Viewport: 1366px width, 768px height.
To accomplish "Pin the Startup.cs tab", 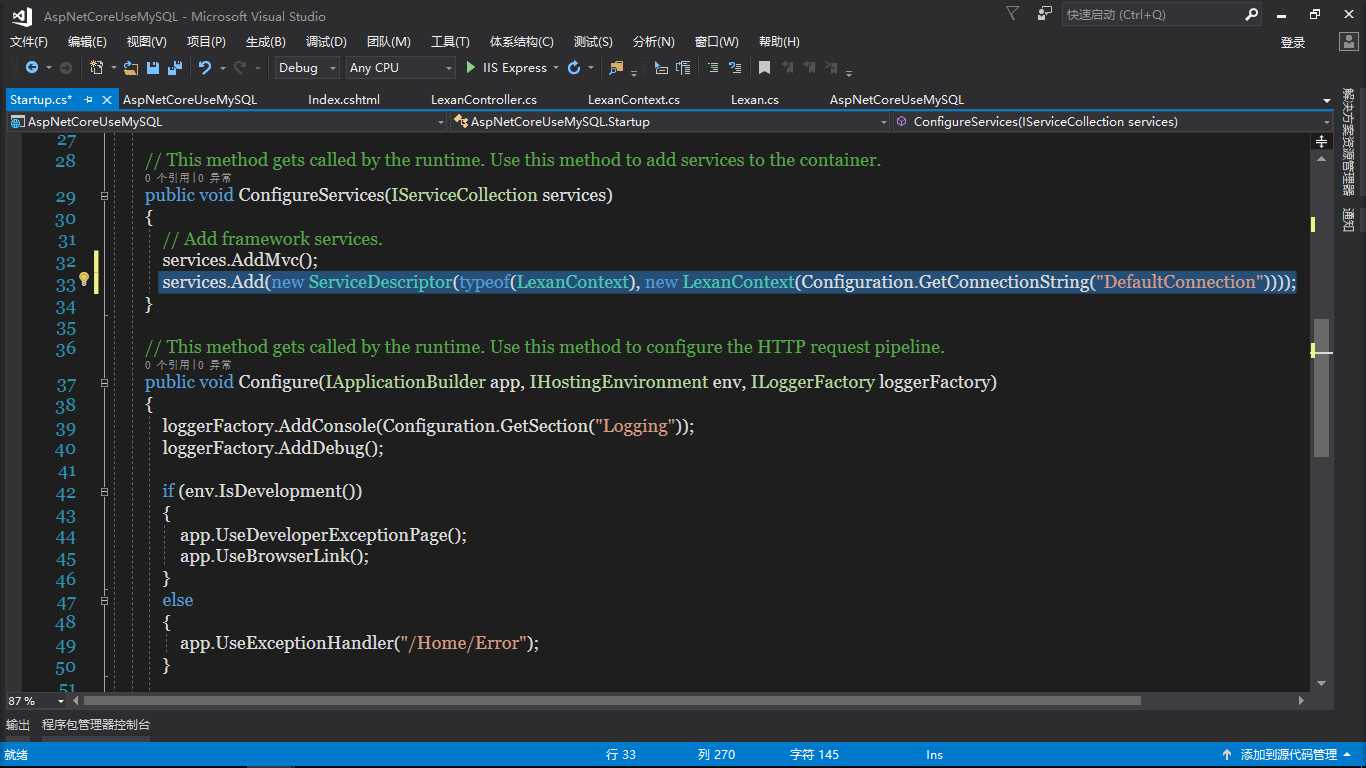I will 89,99.
